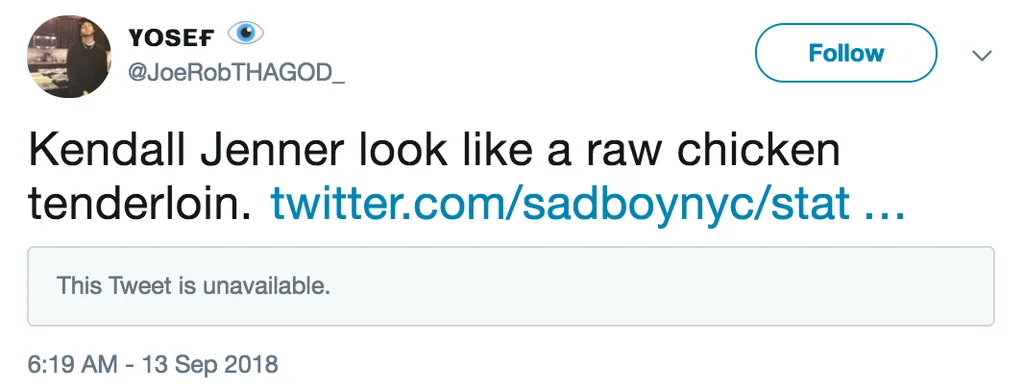This screenshot has width=1024, height=390.
Task: Open the down-arrow menu beside Follow
Action: [982, 56]
